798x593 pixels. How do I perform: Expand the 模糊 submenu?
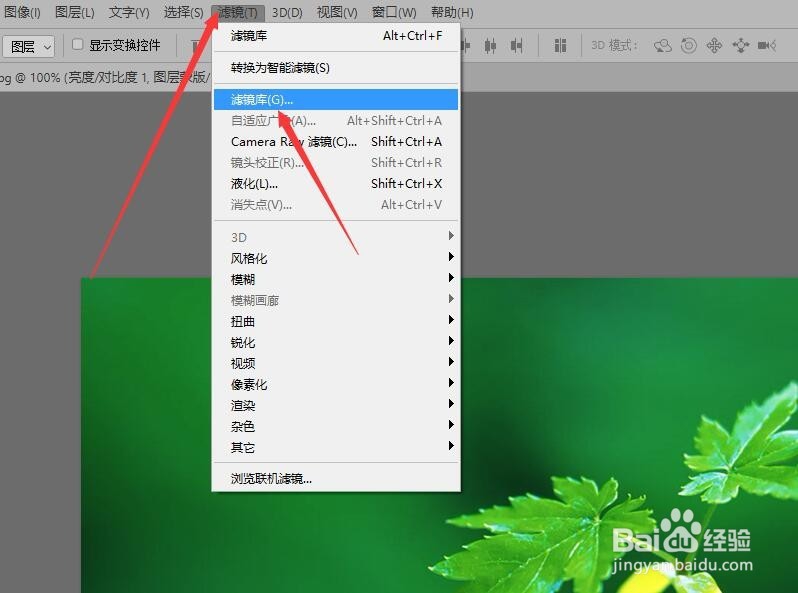(x=336, y=278)
